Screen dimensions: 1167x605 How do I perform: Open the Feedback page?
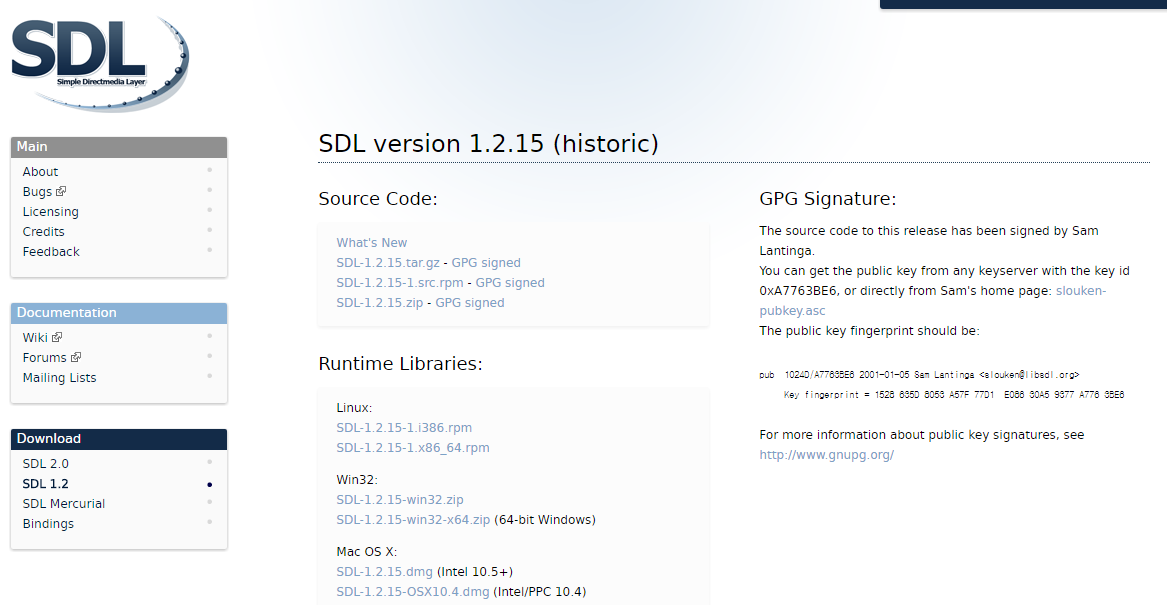pos(51,252)
